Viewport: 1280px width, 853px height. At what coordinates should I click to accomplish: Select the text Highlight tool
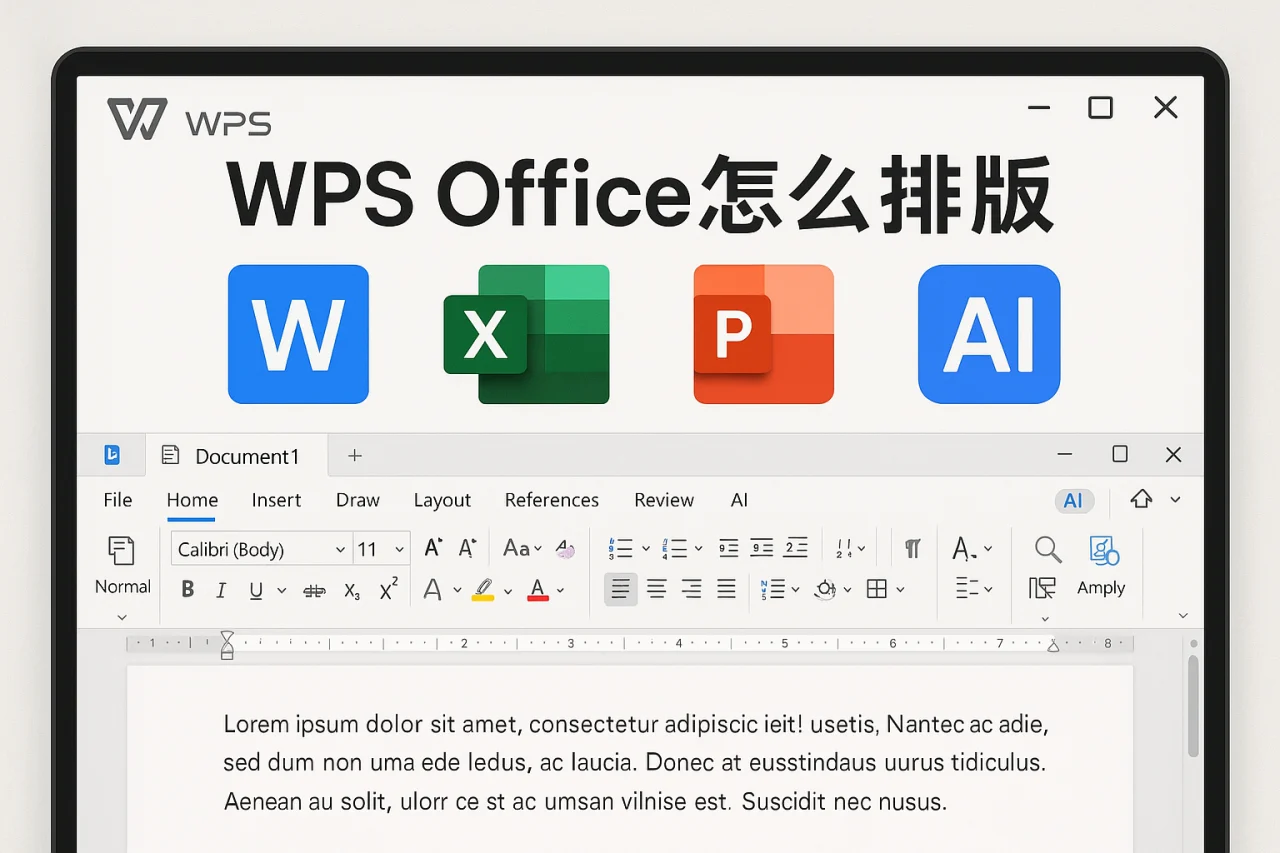pyautogui.click(x=482, y=589)
